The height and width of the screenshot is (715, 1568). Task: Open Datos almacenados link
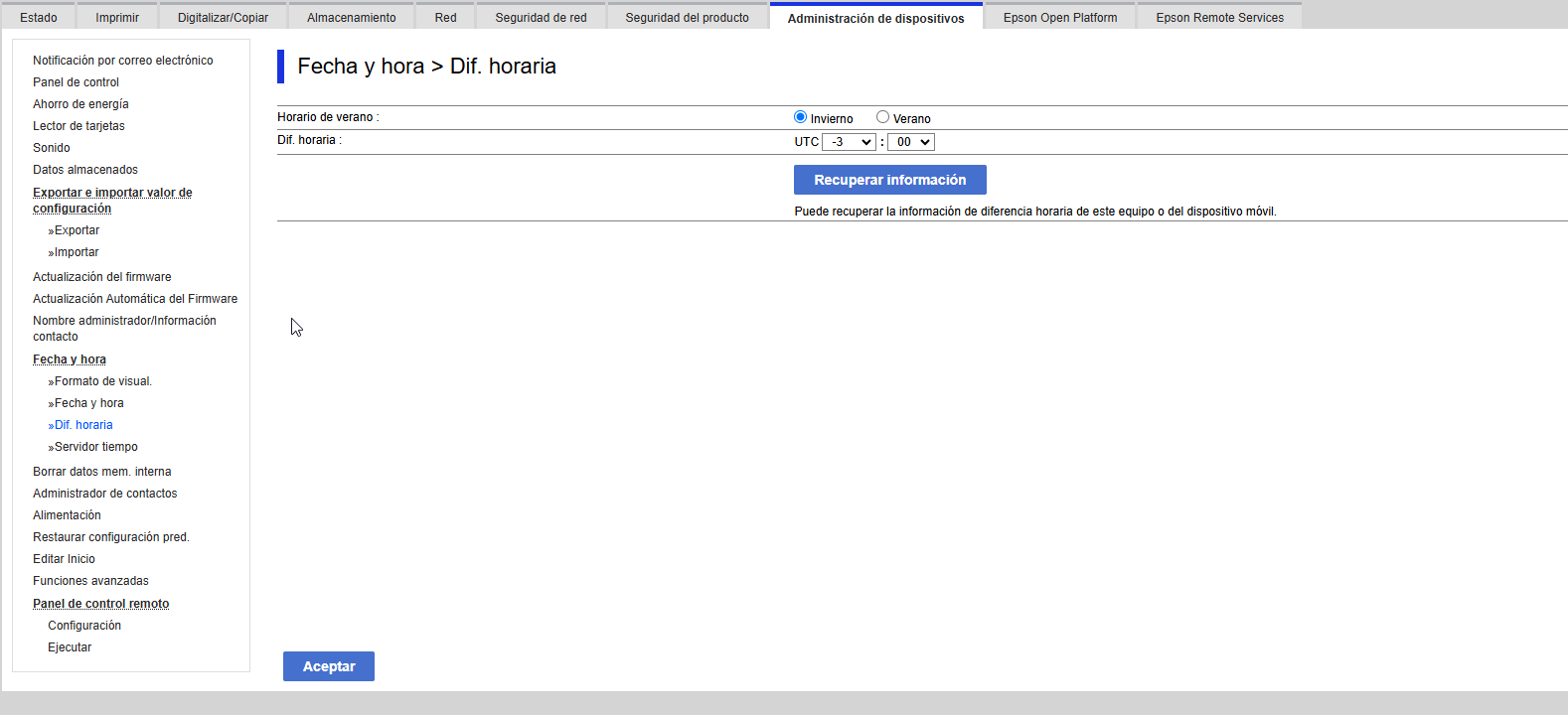(x=85, y=170)
